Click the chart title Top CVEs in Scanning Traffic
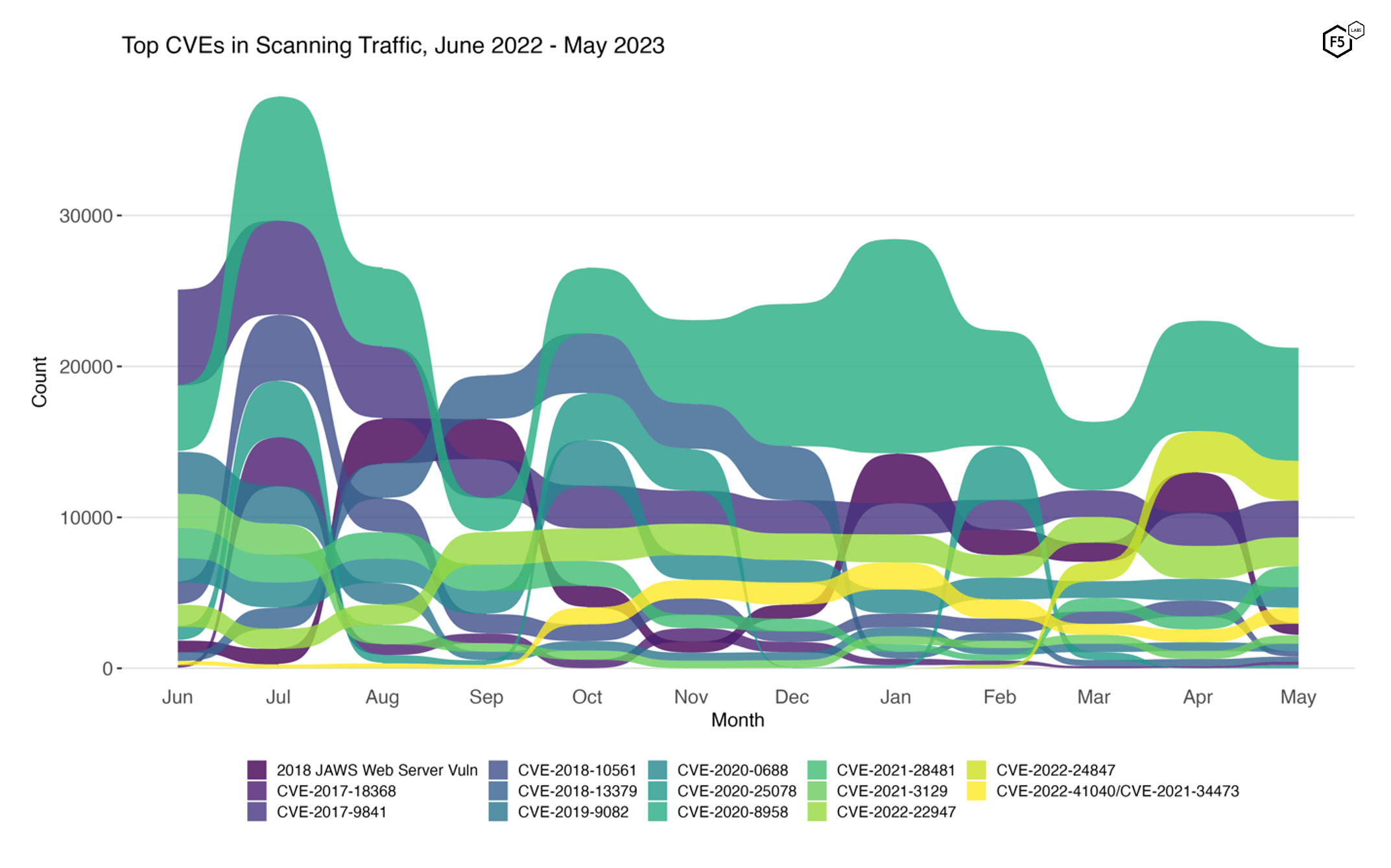 (393, 45)
